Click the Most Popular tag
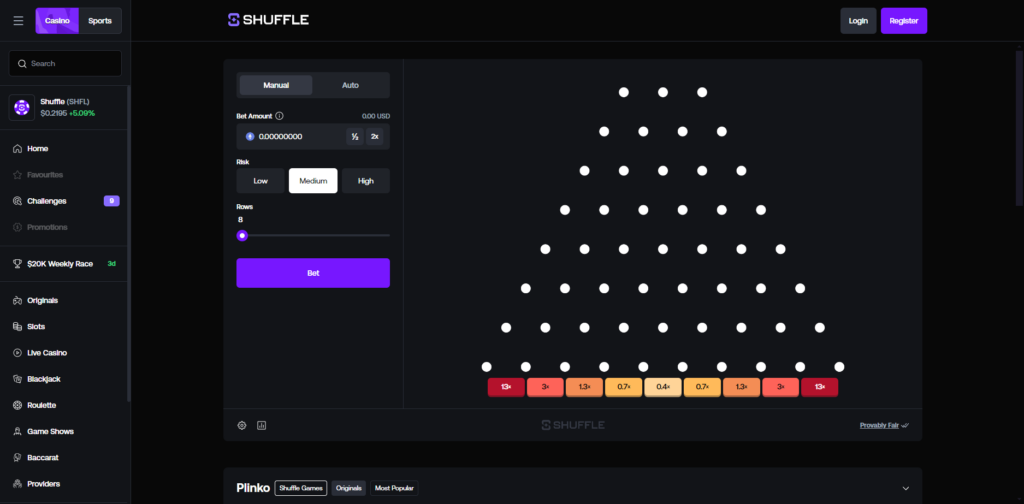Image resolution: width=1024 pixels, height=504 pixels. coord(394,488)
